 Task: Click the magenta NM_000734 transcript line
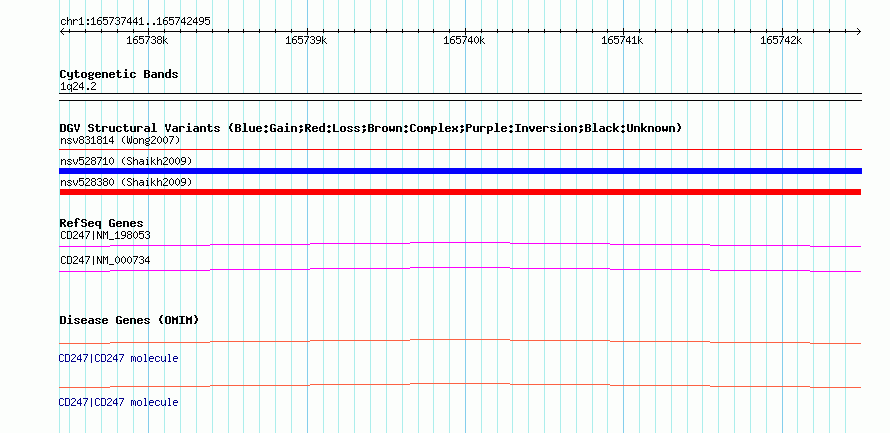click(x=460, y=270)
